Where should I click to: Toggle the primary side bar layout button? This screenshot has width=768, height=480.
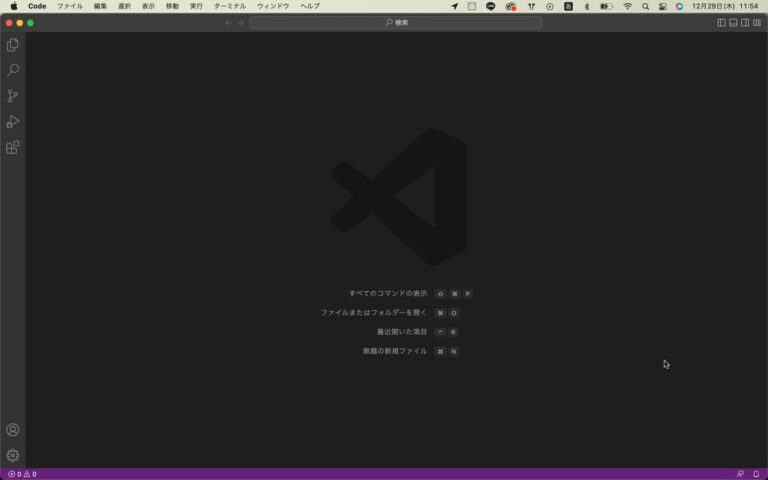pyautogui.click(x=721, y=22)
